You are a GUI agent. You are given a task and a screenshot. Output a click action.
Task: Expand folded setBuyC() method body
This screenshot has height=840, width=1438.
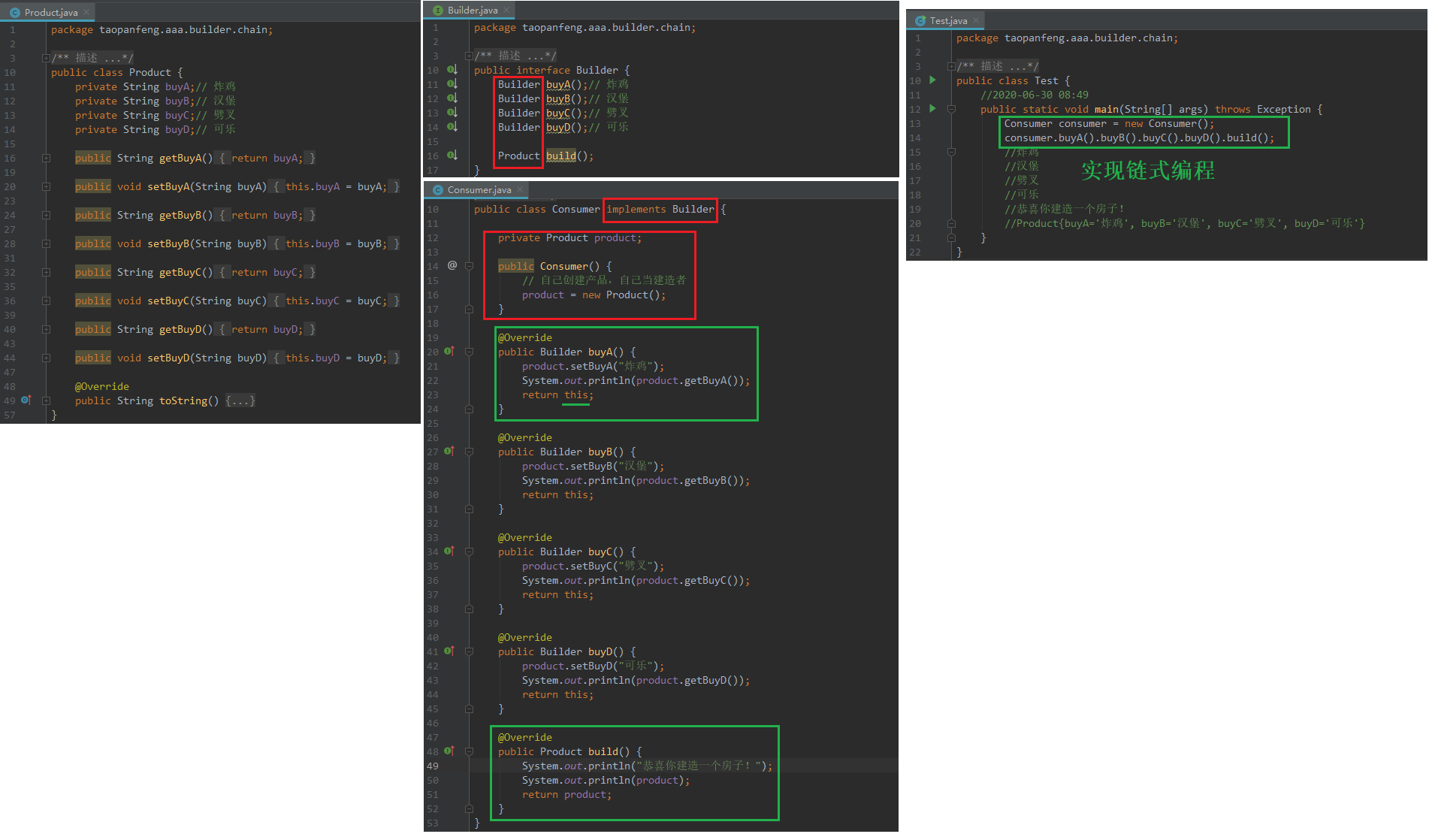click(x=46, y=301)
